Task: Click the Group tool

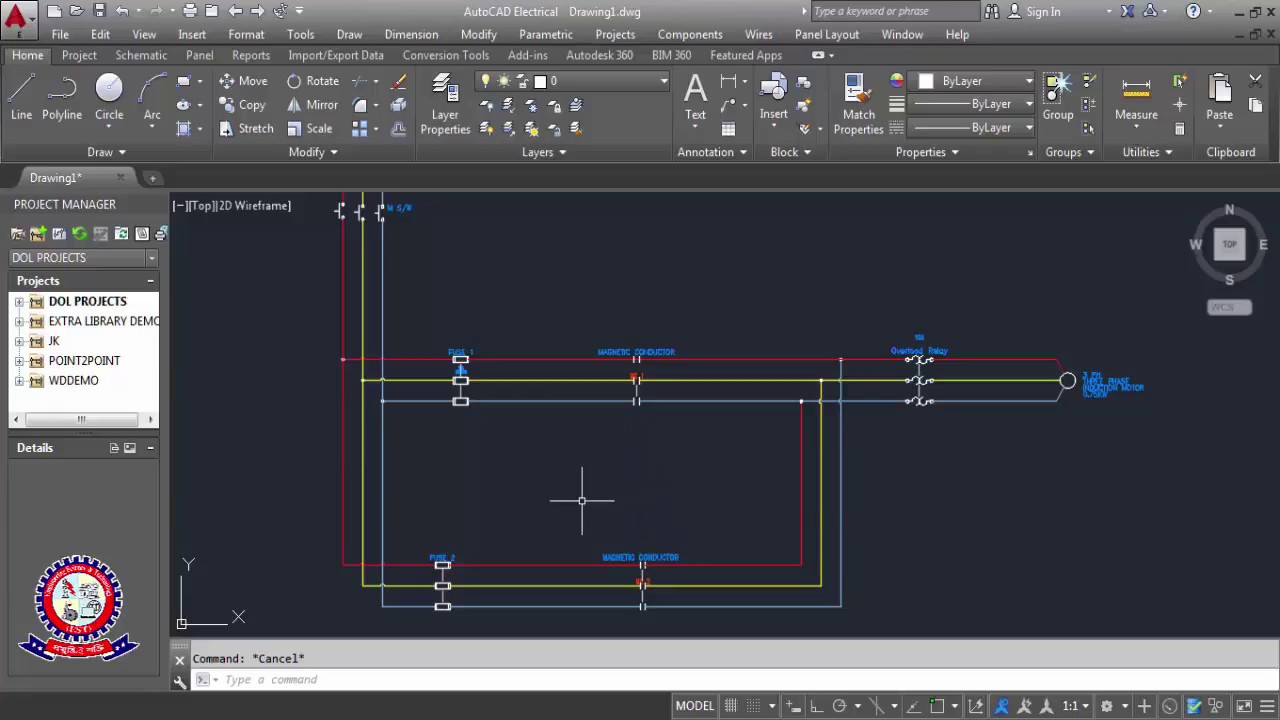Action: coord(1058,98)
